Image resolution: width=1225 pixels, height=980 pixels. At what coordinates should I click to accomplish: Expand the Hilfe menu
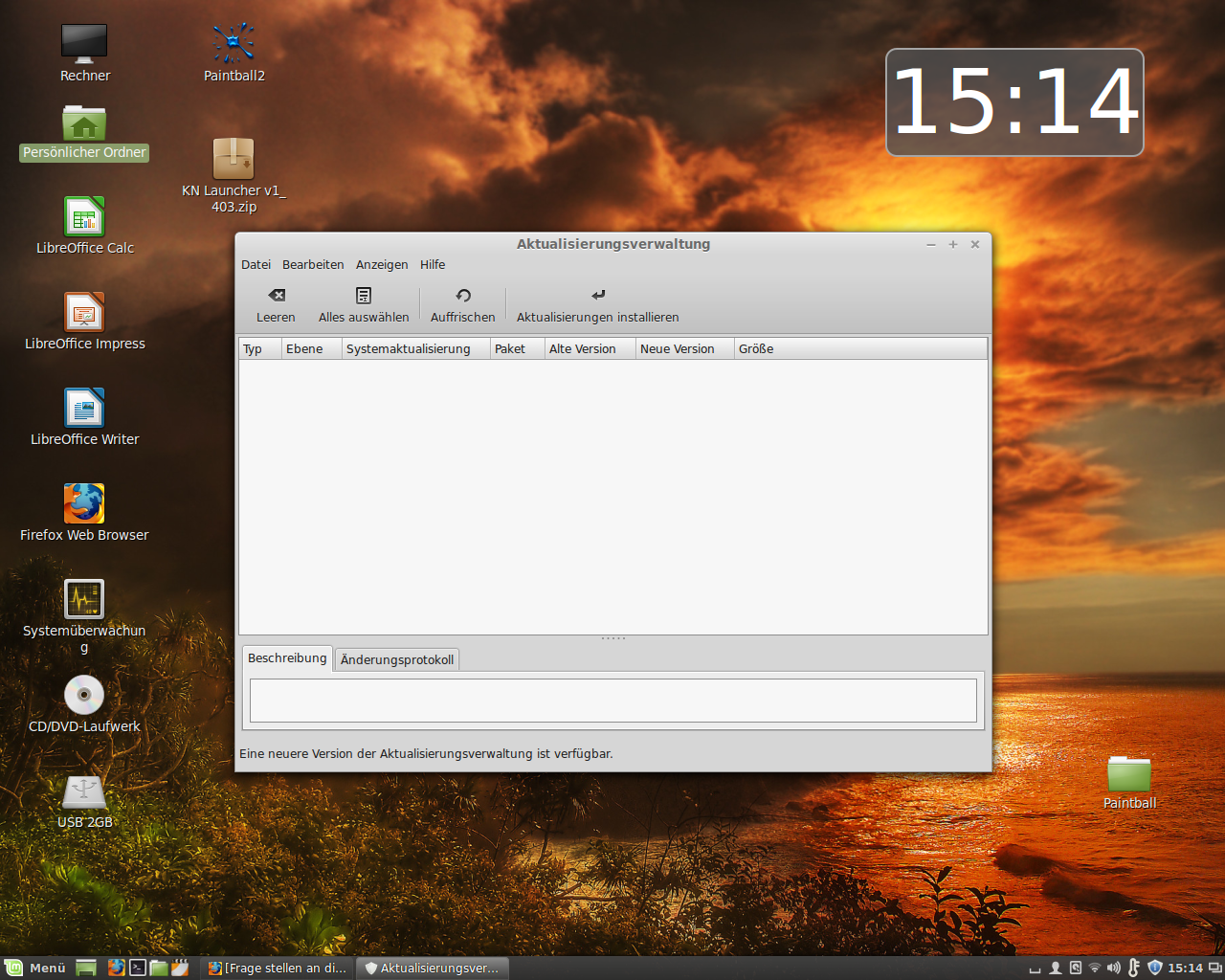pyautogui.click(x=433, y=265)
